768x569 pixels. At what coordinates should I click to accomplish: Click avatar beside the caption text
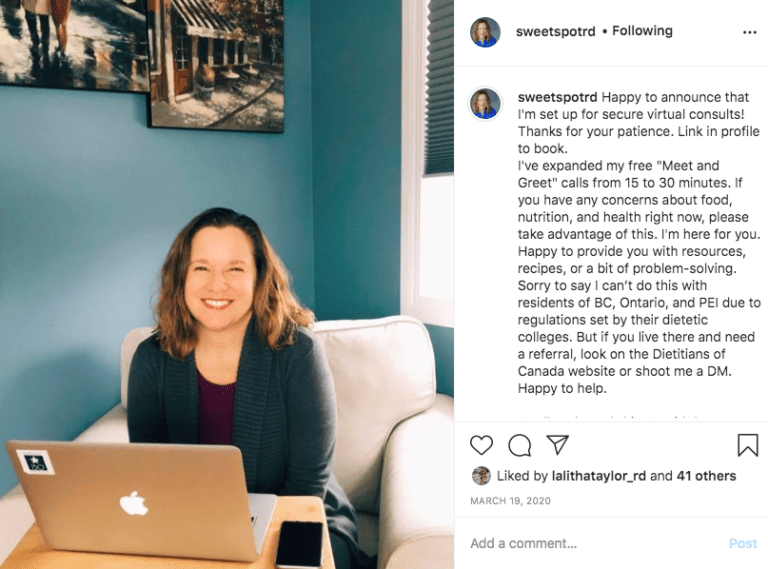485,104
